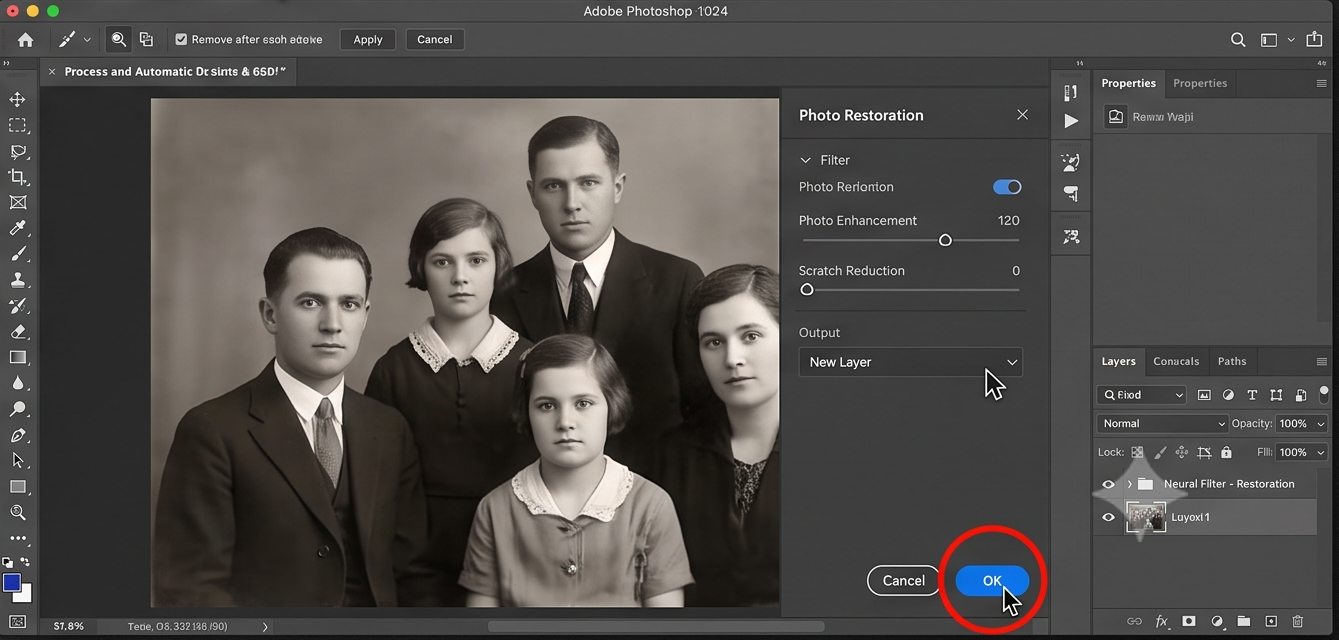This screenshot has height=640, width=1339.
Task: Switch to the Conacals tab
Action: tap(1176, 361)
